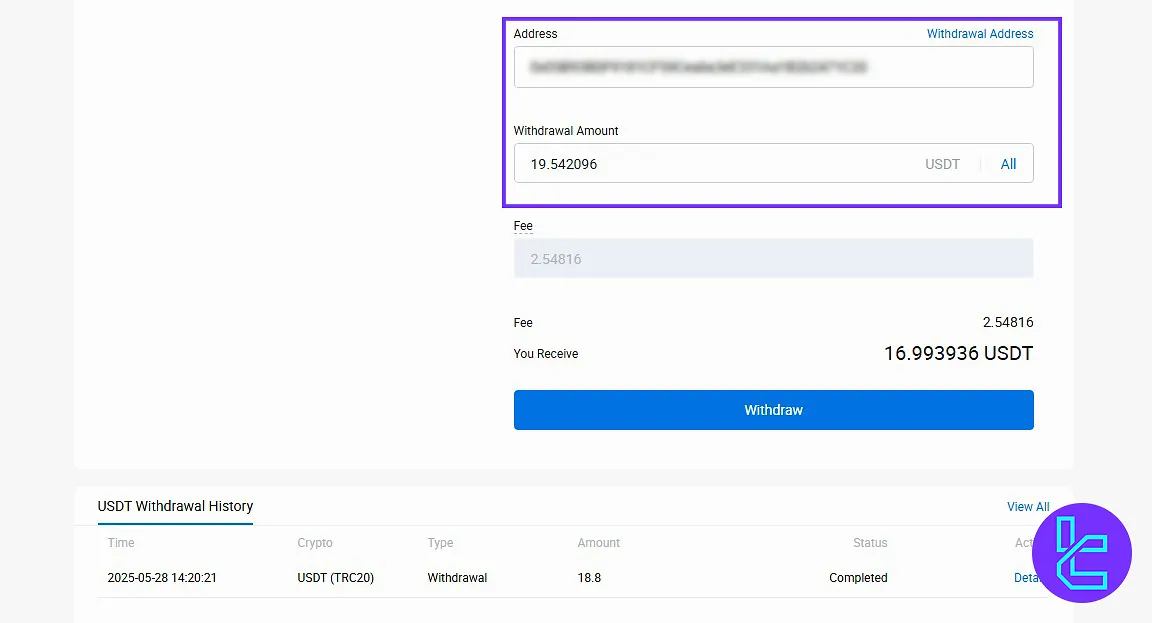Image resolution: width=1152 pixels, height=623 pixels.
Task: Click the USDT unit label in amount field
Action: (942, 164)
